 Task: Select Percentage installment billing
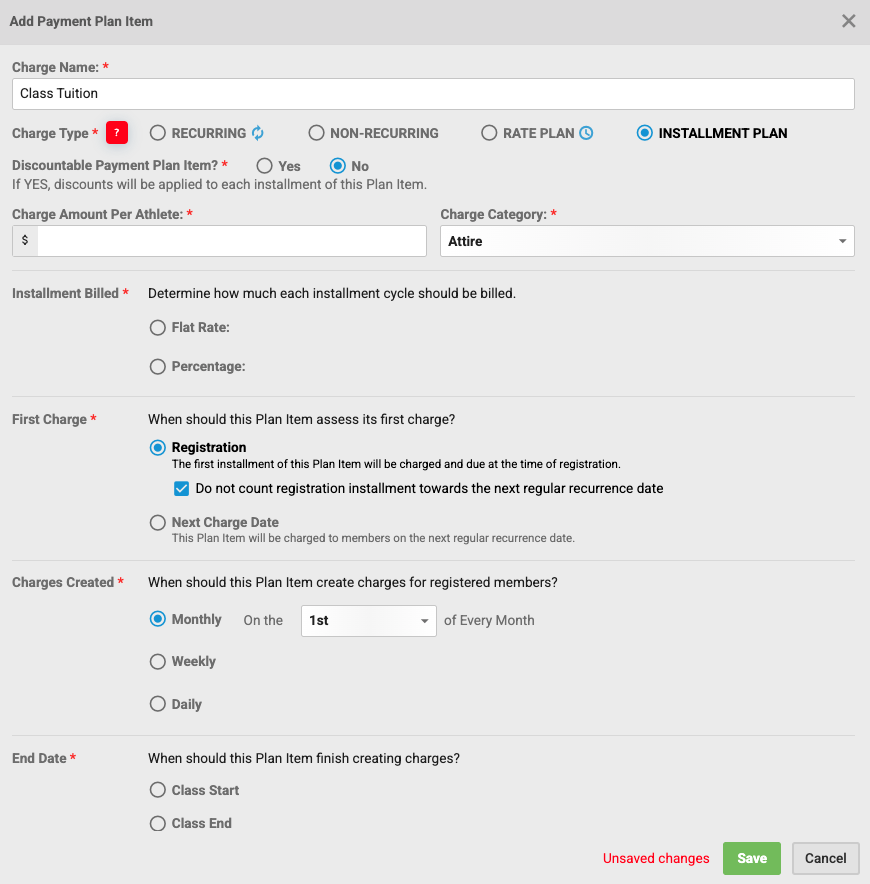(158, 367)
